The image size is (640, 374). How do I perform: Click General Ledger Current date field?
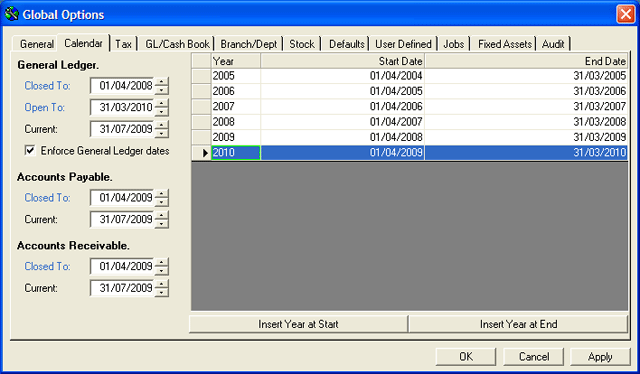pyautogui.click(x=122, y=129)
